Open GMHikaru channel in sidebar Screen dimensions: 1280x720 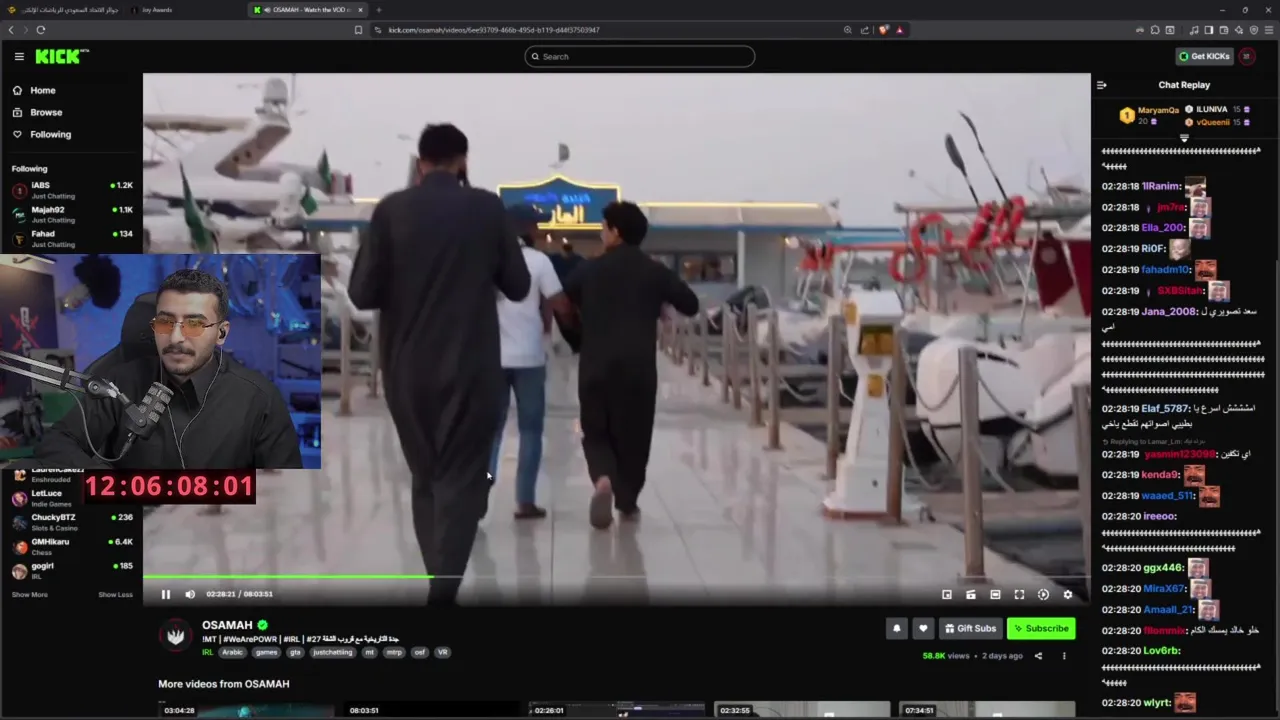click(72, 546)
